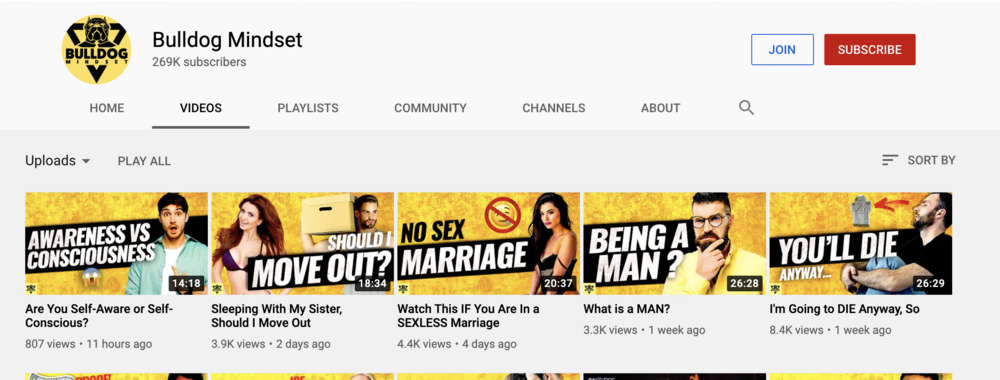This screenshot has width=1000, height=380.
Task: Open the CHANNELS tab
Action: click(554, 108)
